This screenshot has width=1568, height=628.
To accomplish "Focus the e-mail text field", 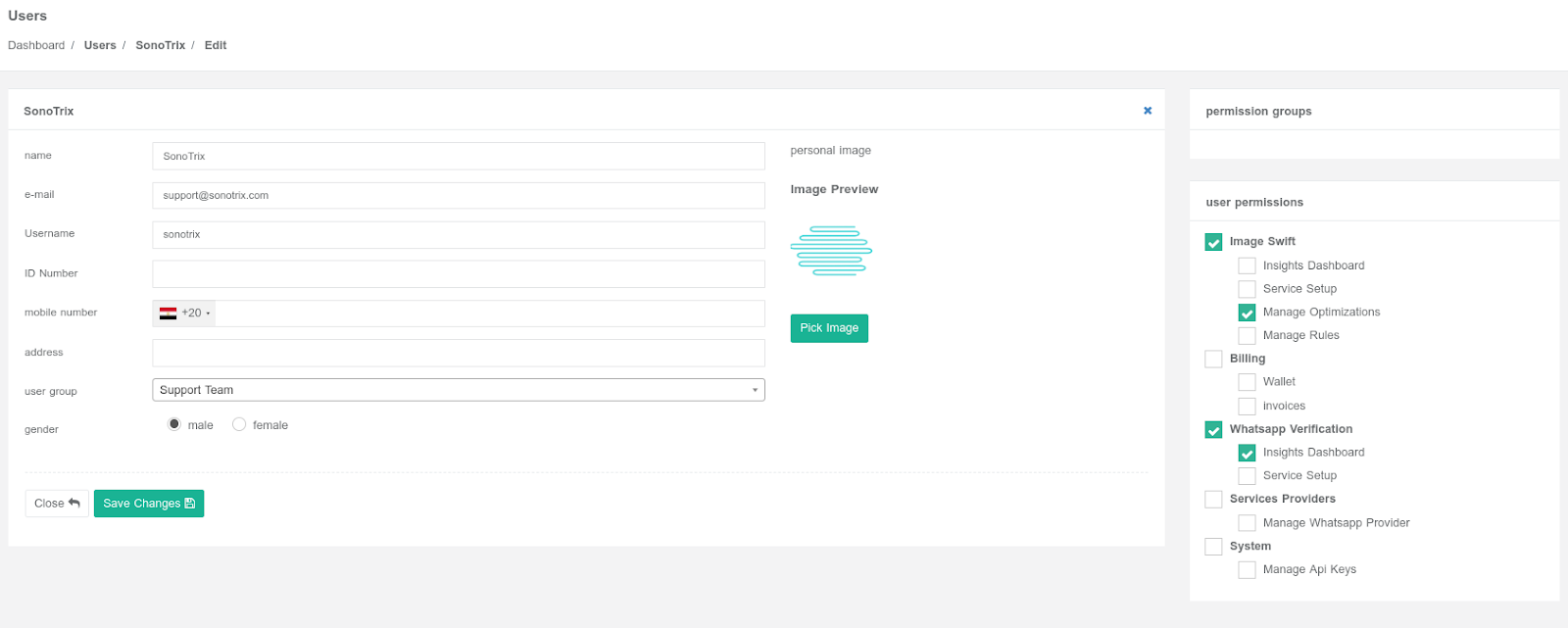I will click(458, 196).
